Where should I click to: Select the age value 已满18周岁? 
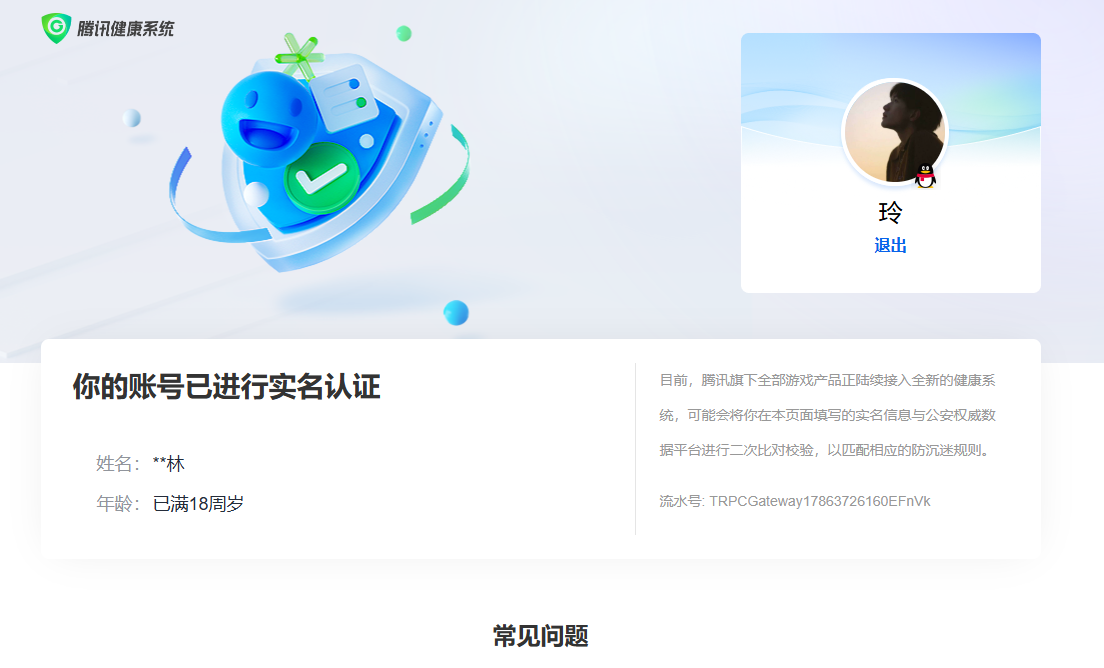199,504
